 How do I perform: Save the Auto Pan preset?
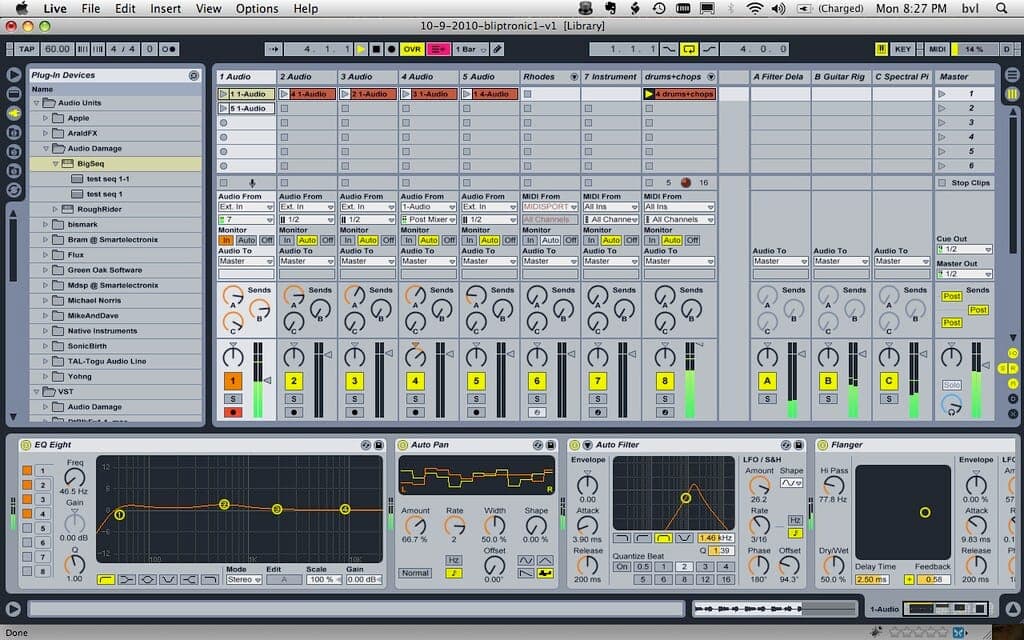(x=551, y=445)
